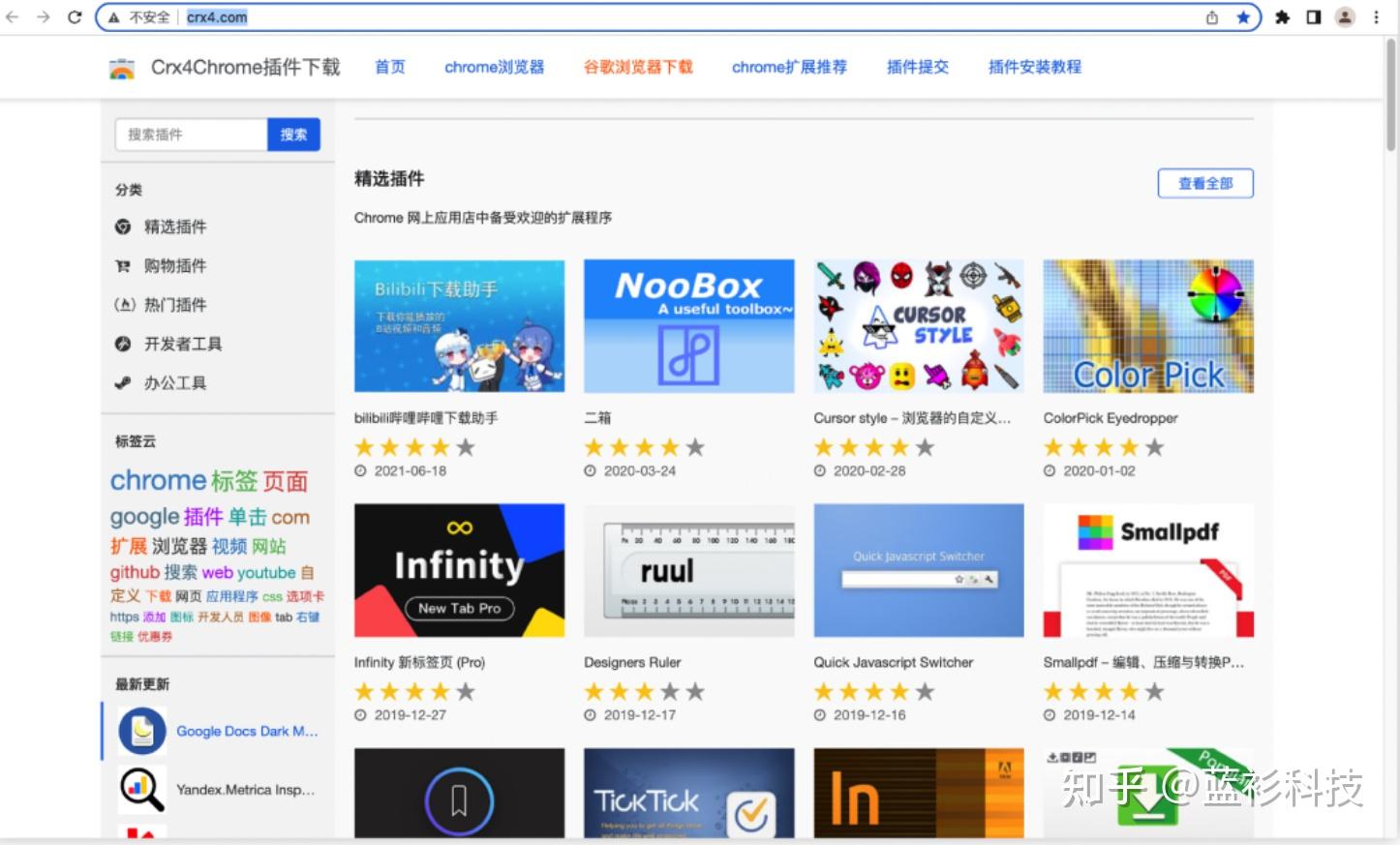
Task: Click the crx4.com address bar URL
Action: click(x=217, y=17)
